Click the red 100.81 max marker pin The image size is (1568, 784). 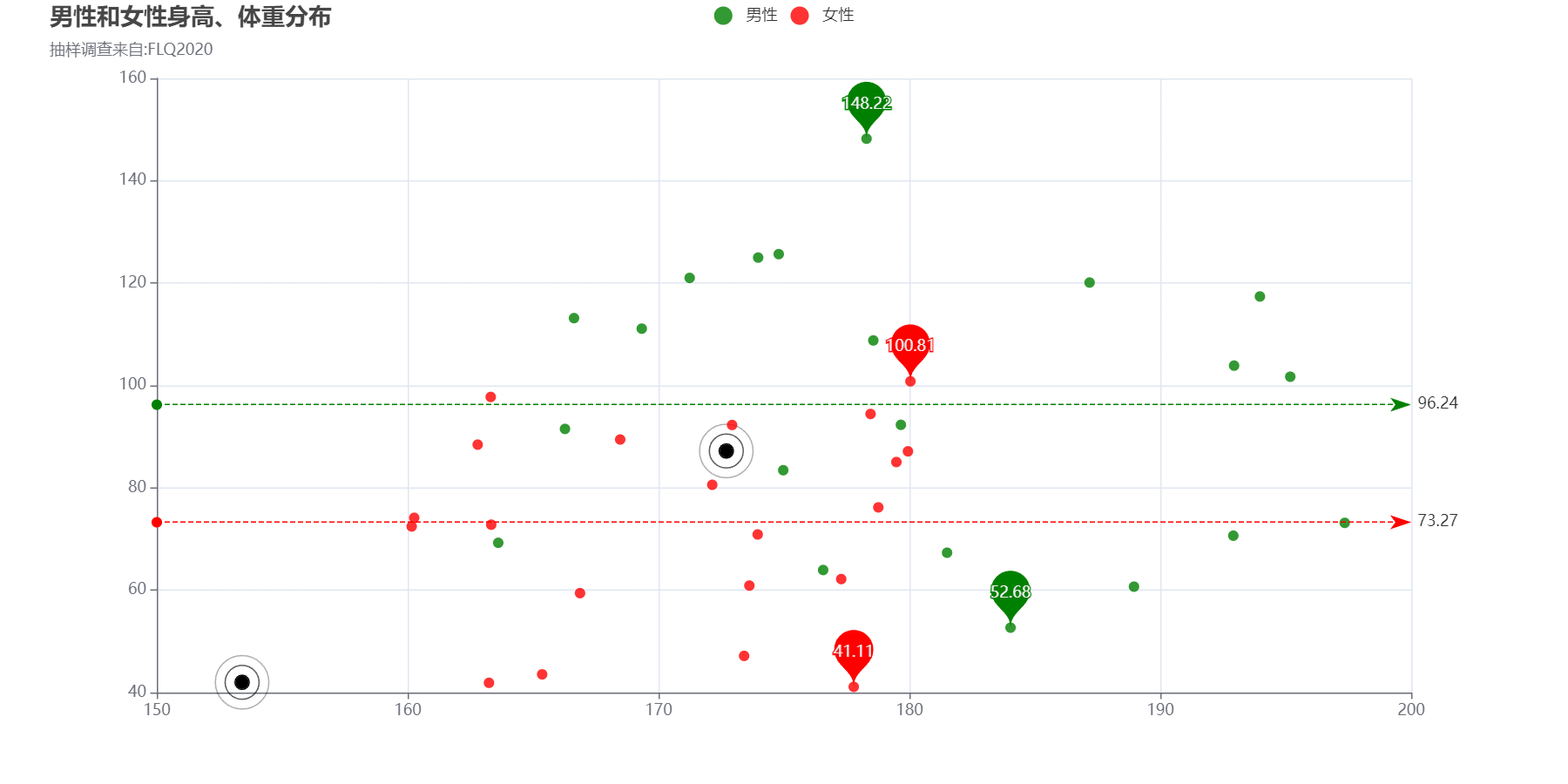pos(909,349)
